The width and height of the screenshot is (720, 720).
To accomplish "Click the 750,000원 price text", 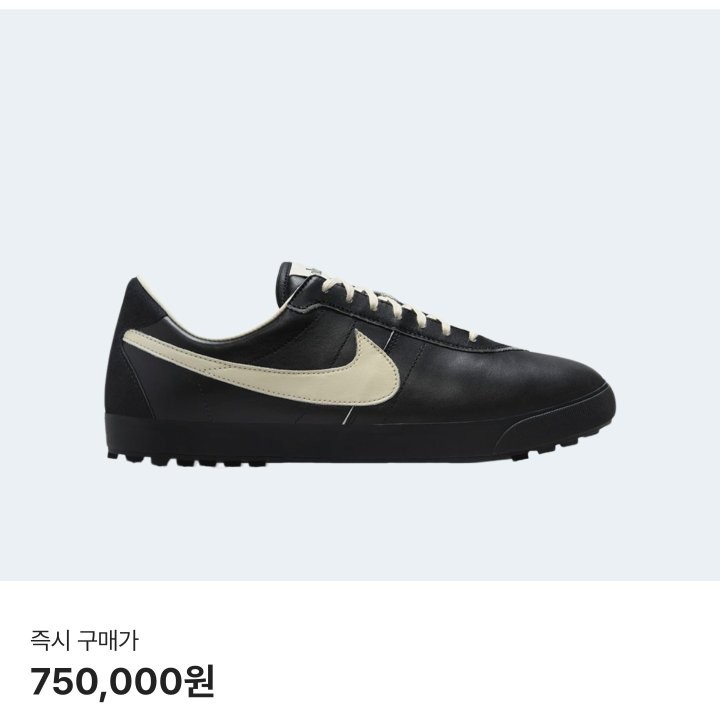I will [123, 682].
